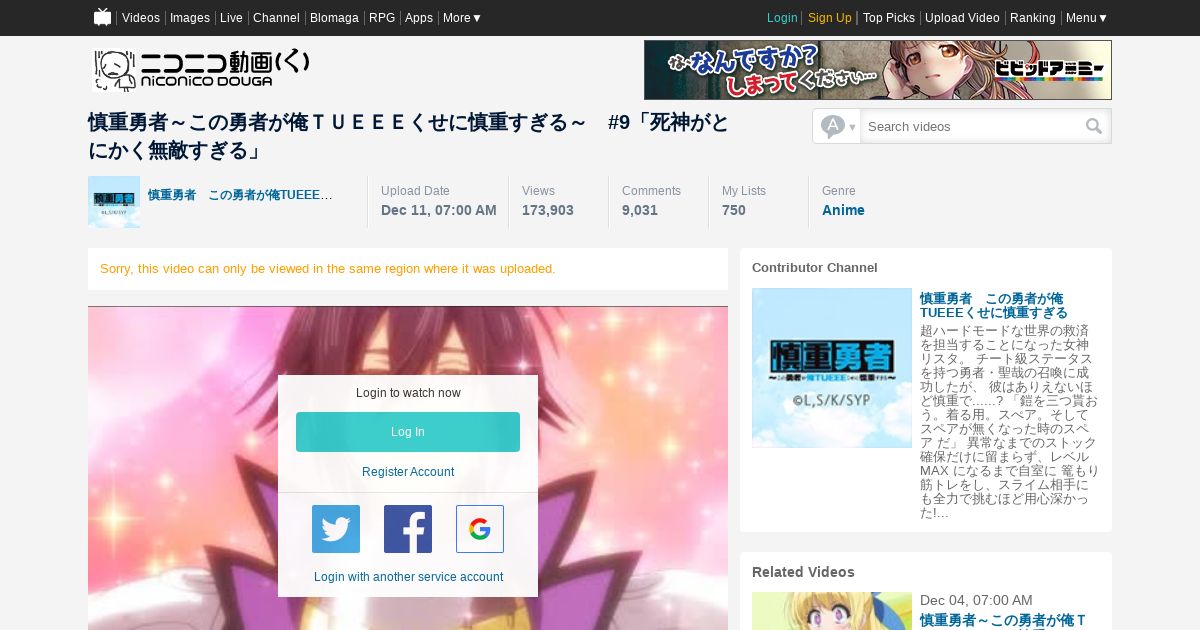Click the magnifier search icon
This screenshot has width=1200, height=630.
coord(1094,126)
